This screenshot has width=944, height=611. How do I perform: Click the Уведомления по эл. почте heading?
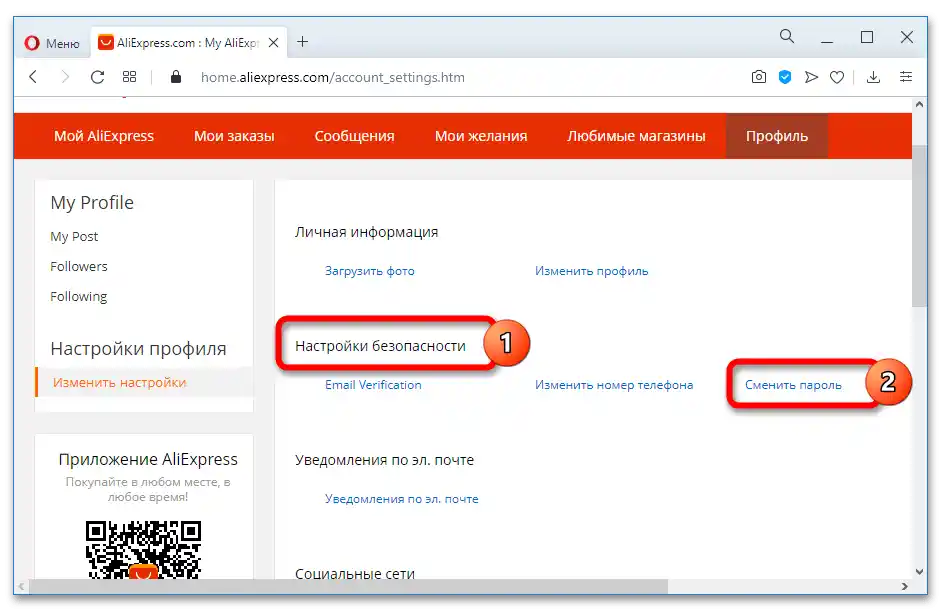coord(385,460)
